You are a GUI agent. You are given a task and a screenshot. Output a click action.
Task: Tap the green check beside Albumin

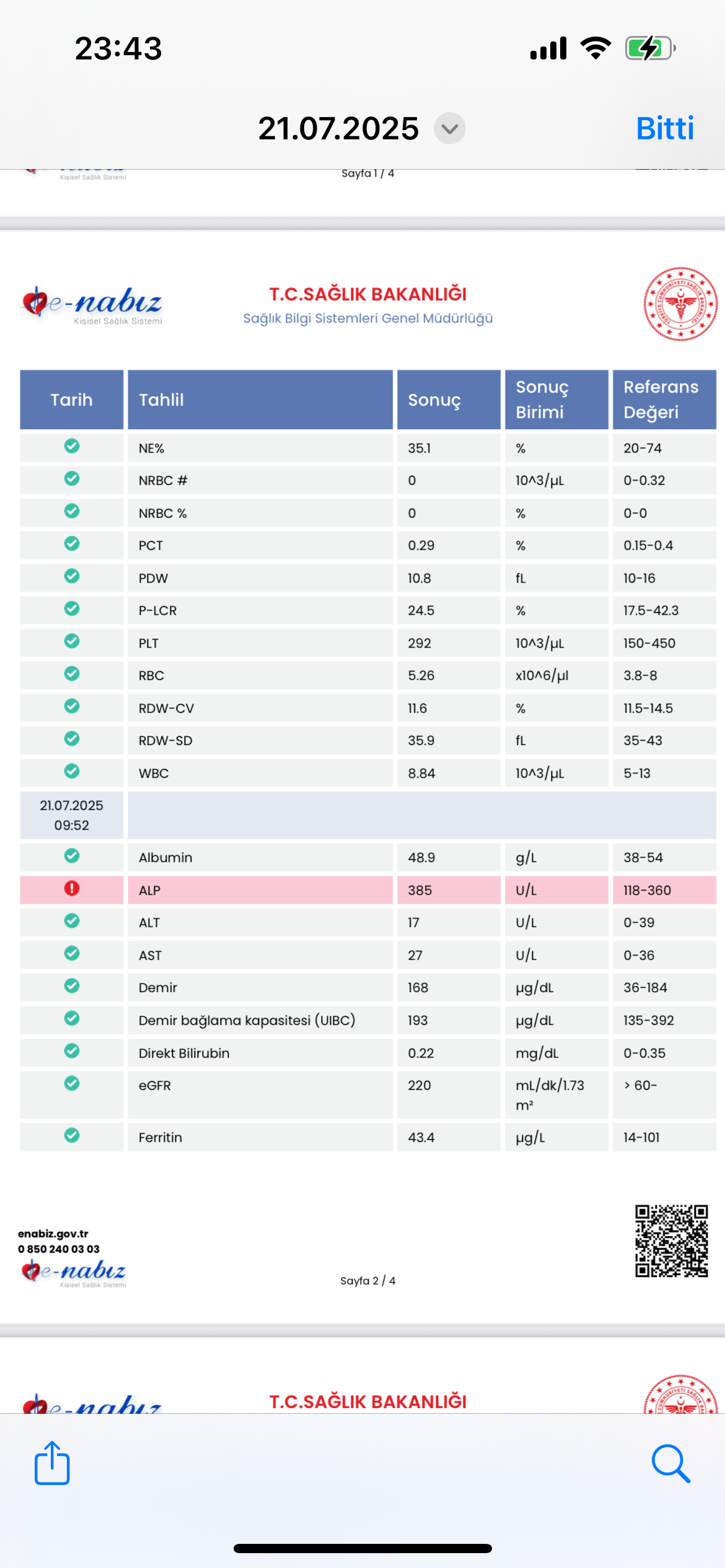pyautogui.click(x=72, y=856)
